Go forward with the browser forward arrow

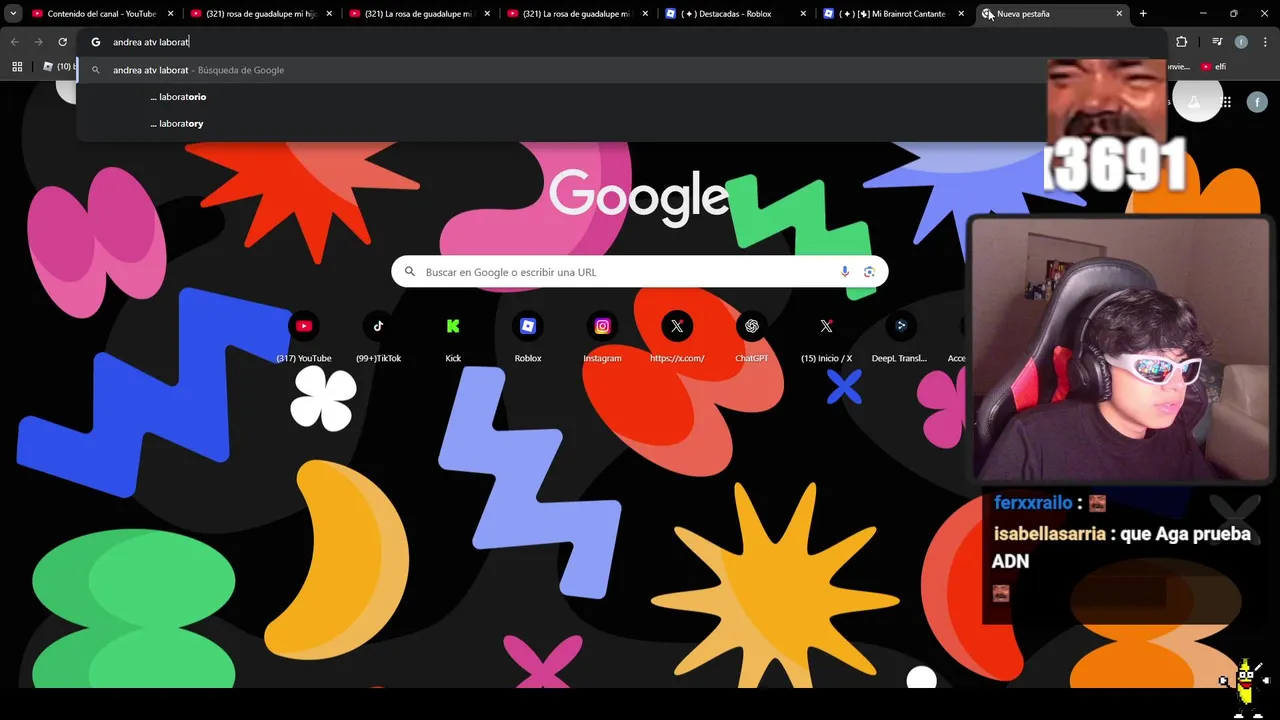(x=38, y=42)
